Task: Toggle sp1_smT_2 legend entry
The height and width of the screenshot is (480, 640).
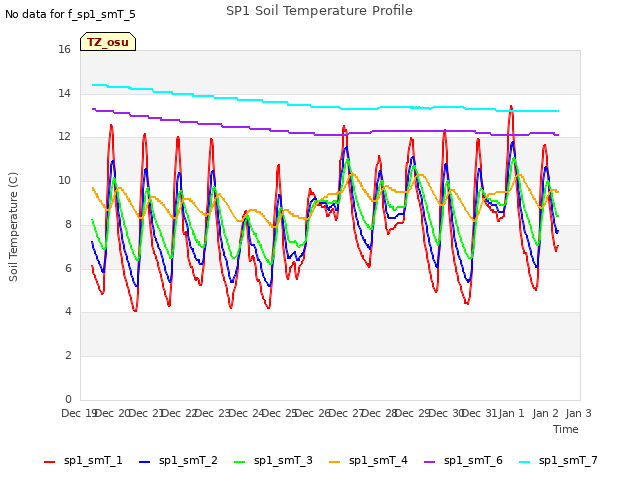Action: pos(178,460)
